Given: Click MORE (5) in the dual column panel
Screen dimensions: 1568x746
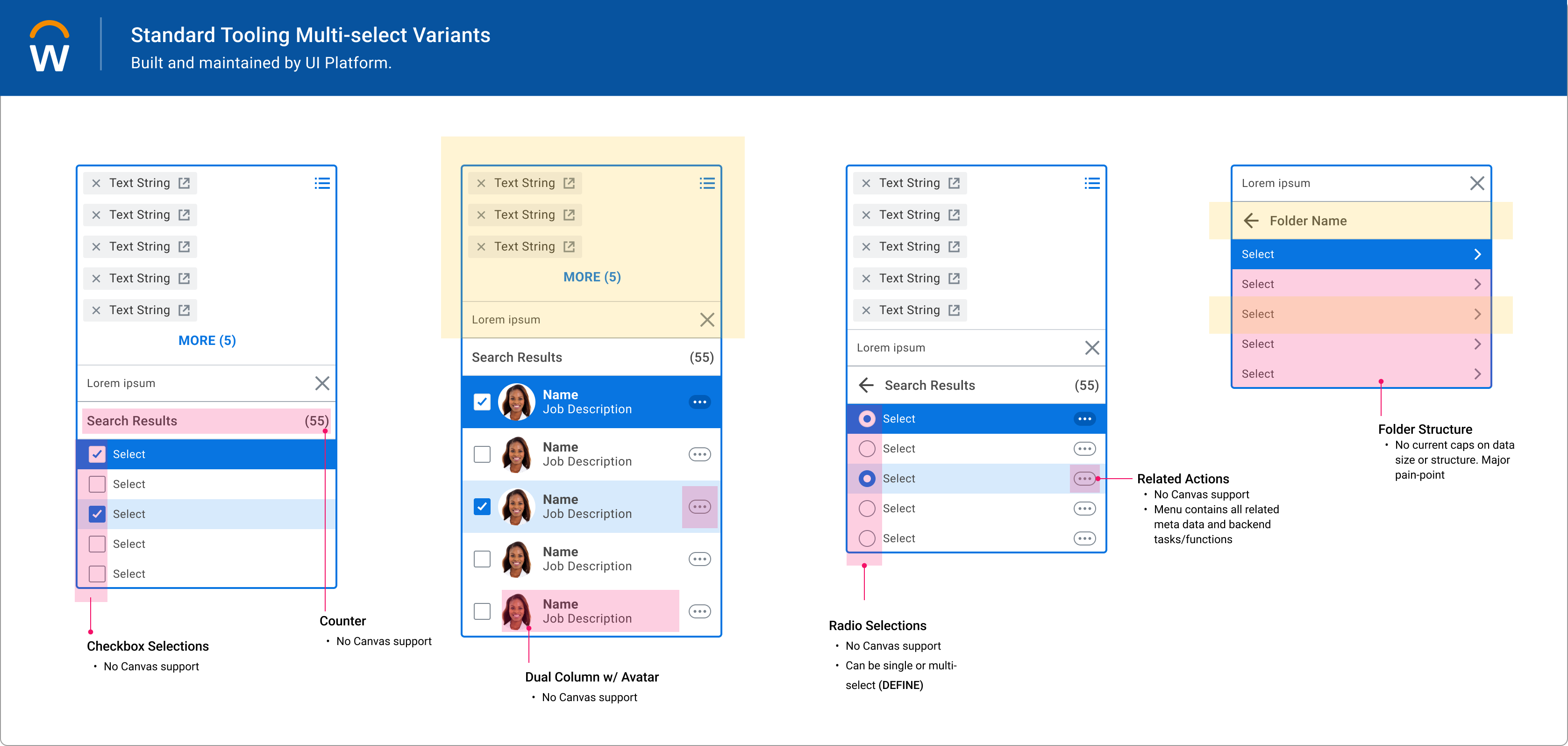Looking at the screenshot, I should point(591,277).
